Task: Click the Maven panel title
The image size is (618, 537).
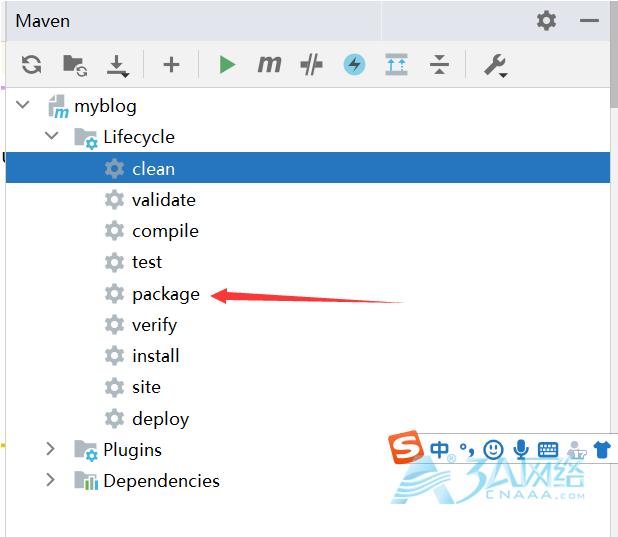Action: point(43,21)
